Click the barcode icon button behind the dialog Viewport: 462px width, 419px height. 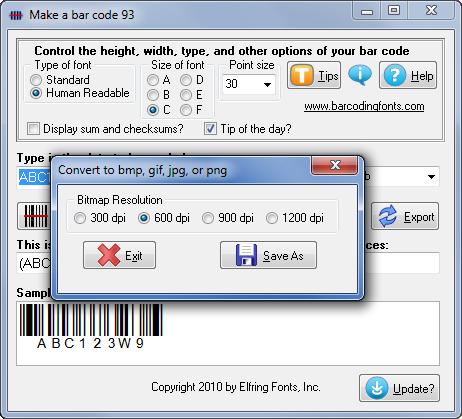click(x=34, y=216)
